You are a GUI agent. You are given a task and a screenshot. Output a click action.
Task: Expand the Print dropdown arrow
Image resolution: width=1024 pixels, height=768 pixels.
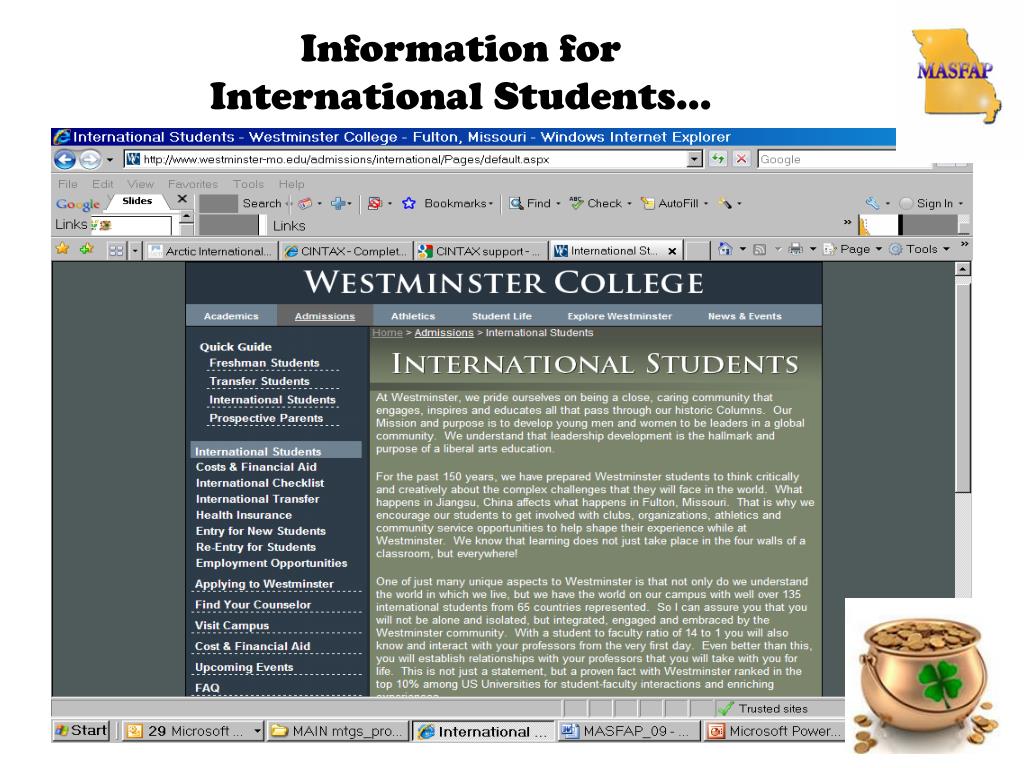pos(812,249)
